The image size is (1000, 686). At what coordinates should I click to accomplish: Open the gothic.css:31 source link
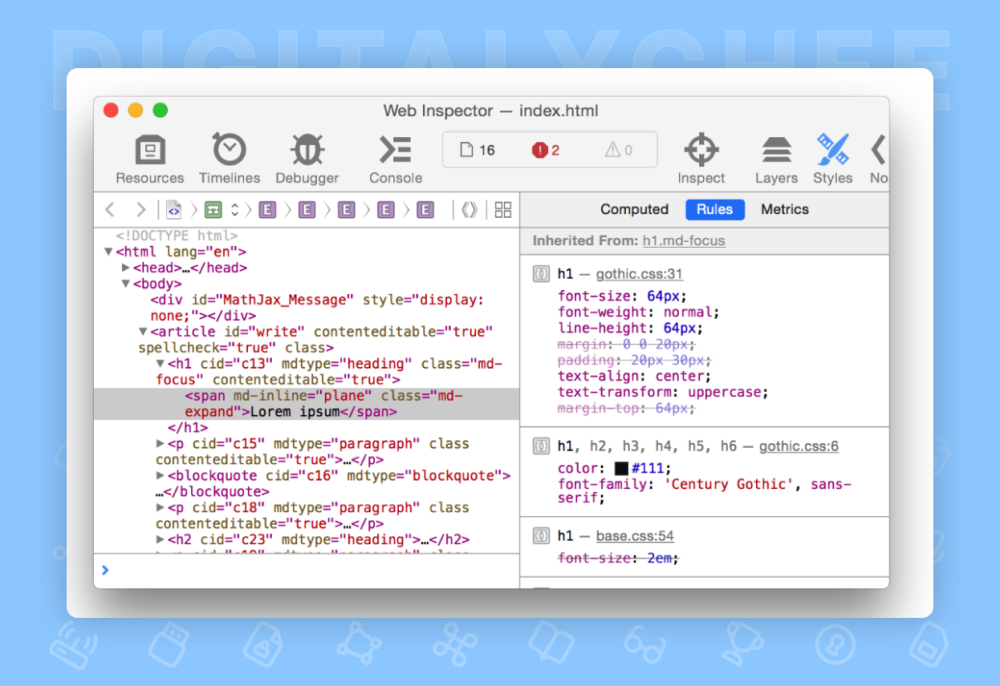[639, 274]
